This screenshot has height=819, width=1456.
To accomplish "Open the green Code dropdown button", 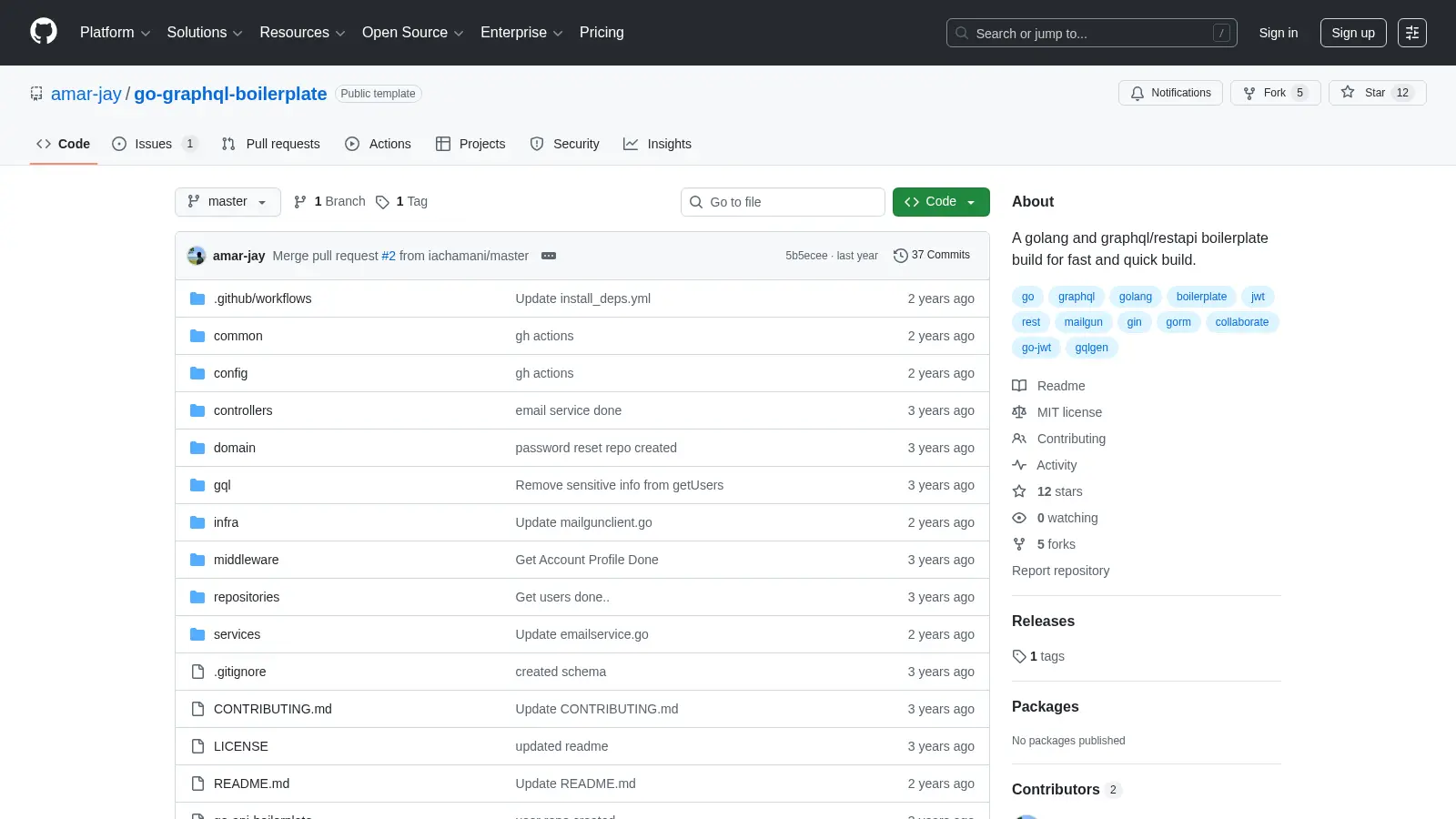I will (941, 202).
